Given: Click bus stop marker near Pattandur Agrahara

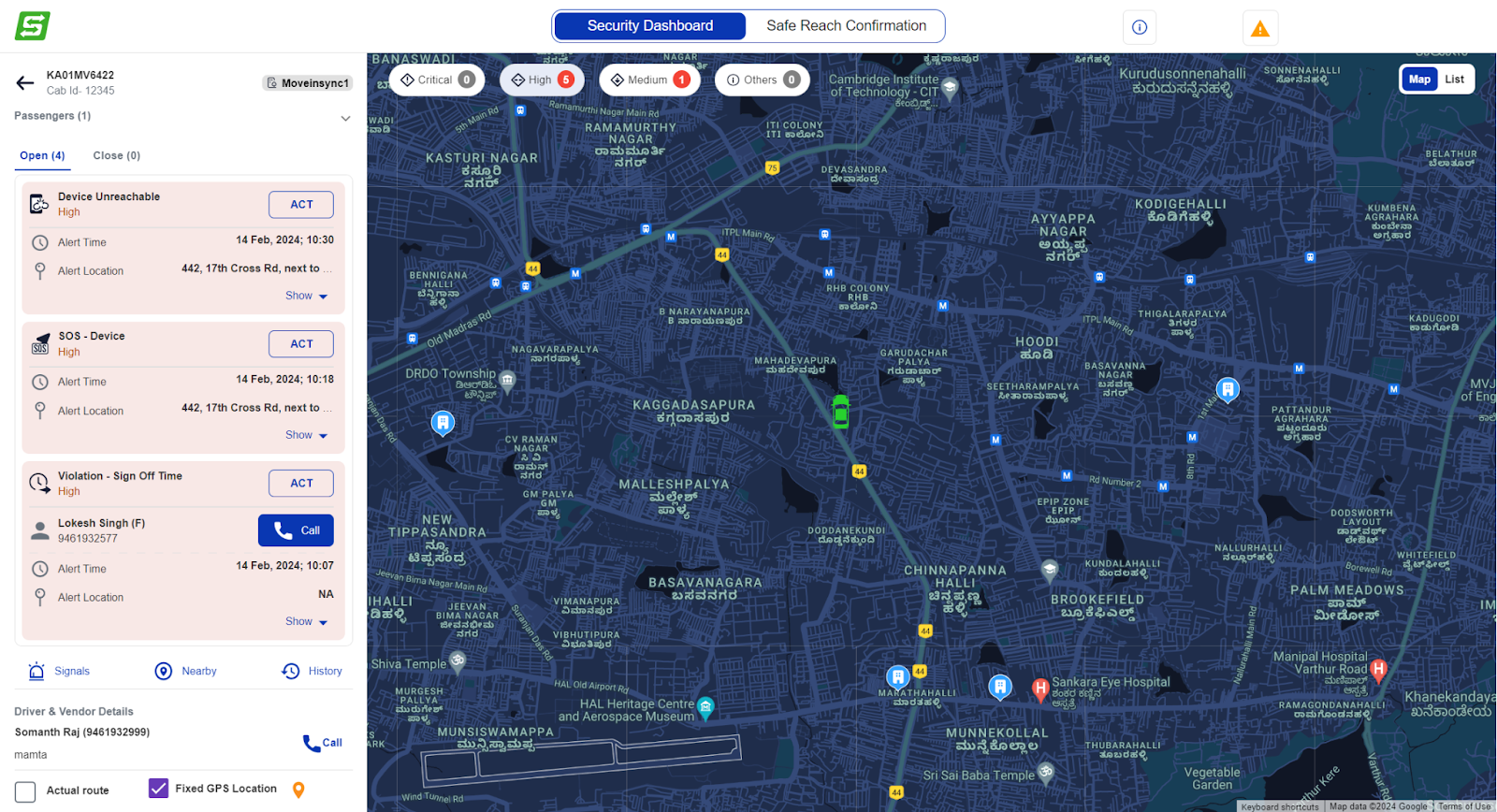Looking at the screenshot, I should click(x=1228, y=389).
